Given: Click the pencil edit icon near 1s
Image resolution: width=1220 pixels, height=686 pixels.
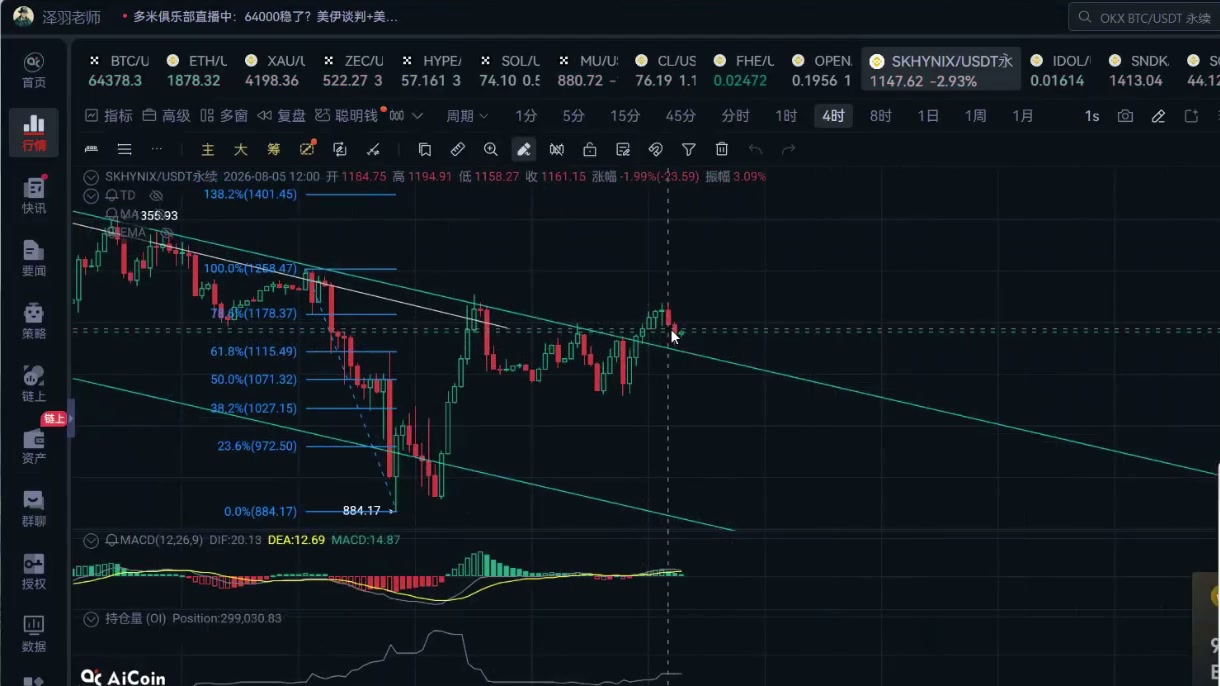Looking at the screenshot, I should click(1158, 116).
